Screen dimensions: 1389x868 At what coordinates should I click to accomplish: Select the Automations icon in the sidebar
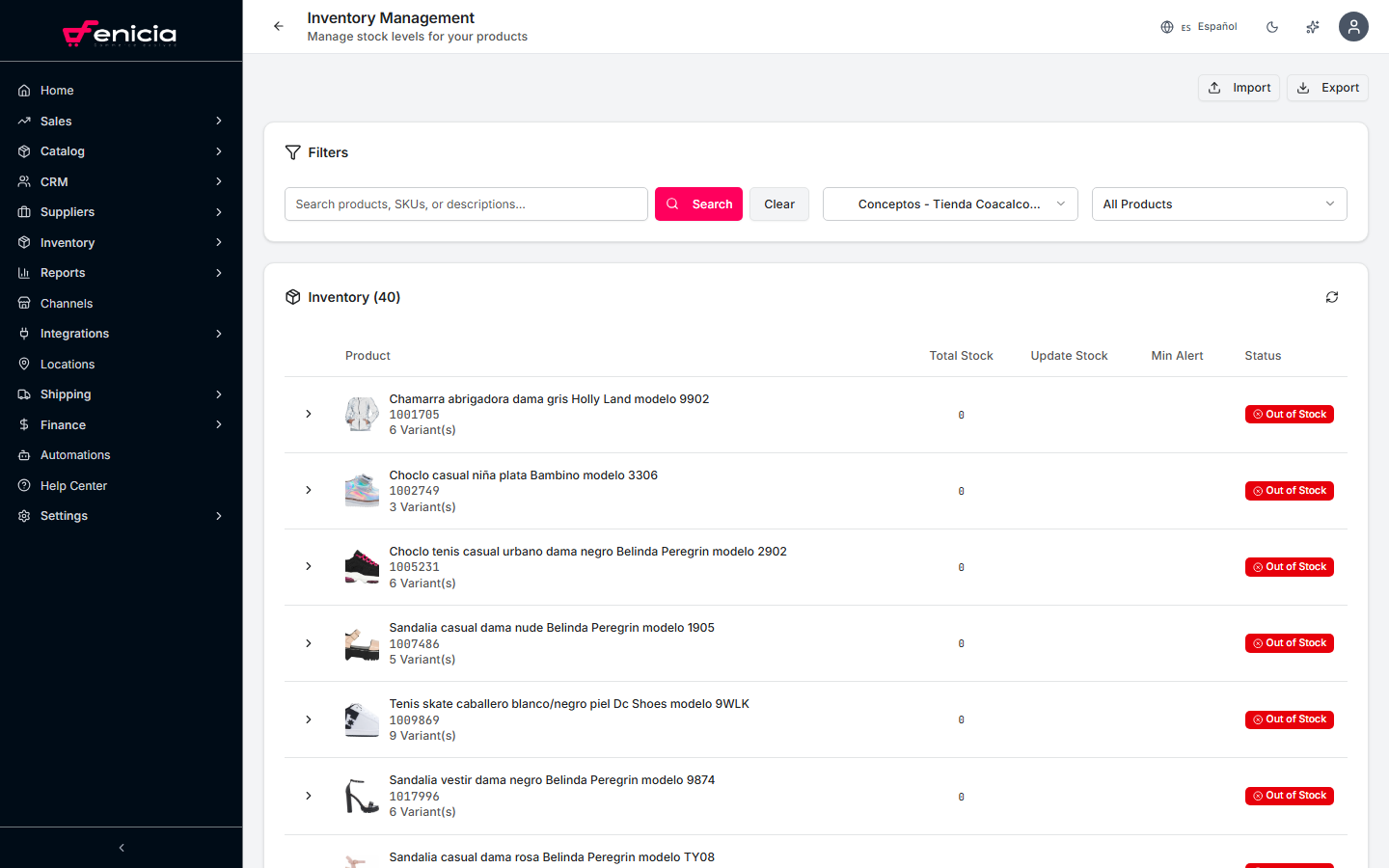[23, 454]
